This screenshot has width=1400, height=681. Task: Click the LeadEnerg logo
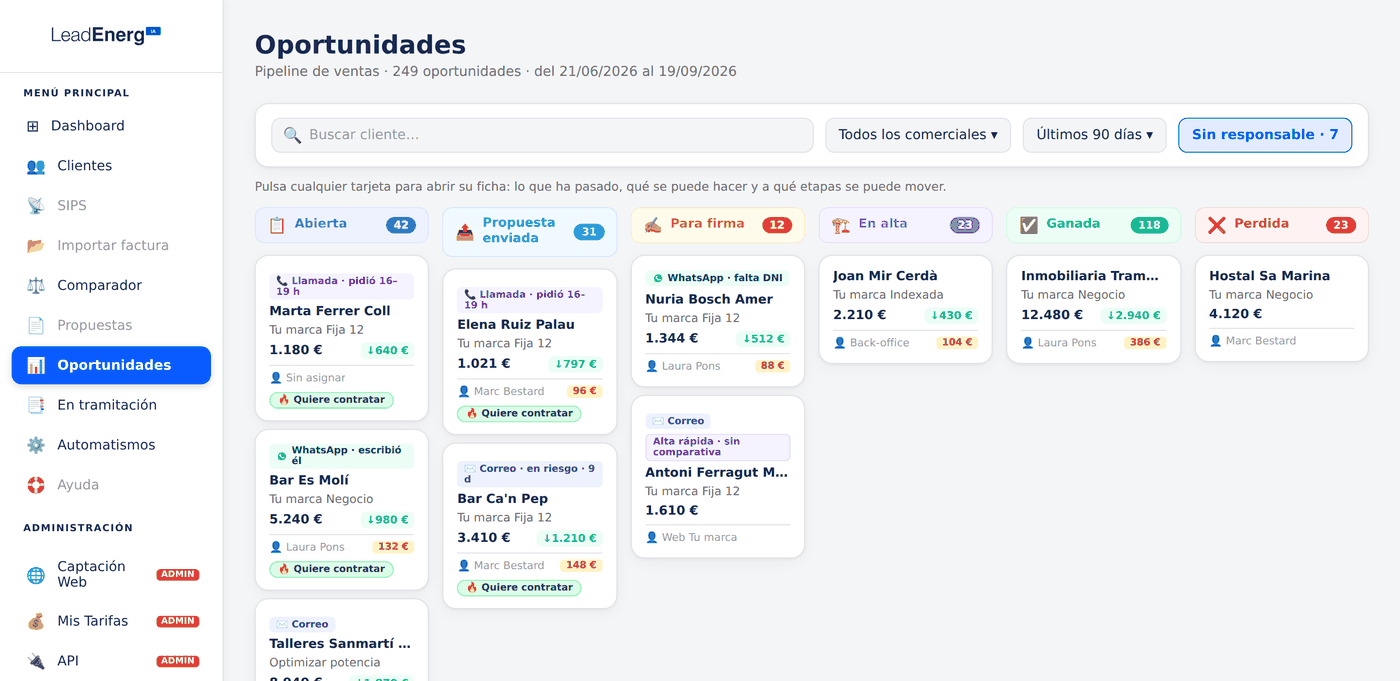pos(106,35)
